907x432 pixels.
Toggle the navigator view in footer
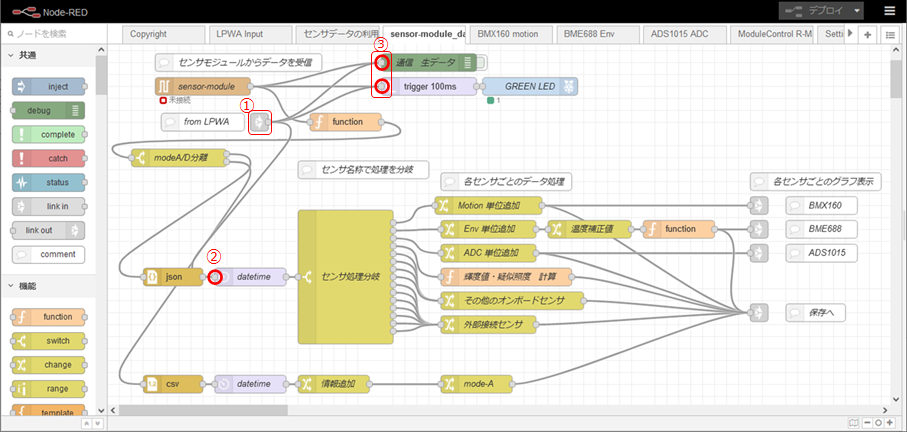pos(852,423)
